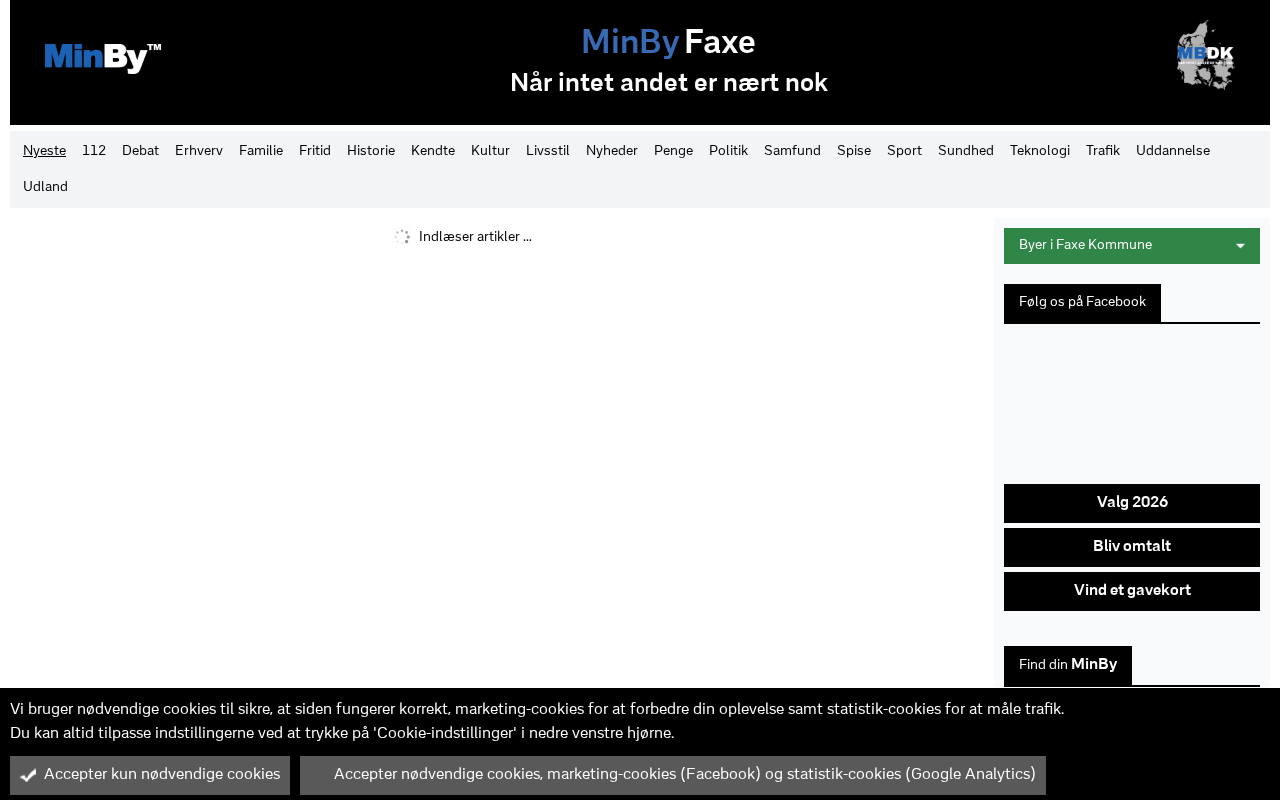
Task: Open the Livsstil category
Action: (x=548, y=151)
